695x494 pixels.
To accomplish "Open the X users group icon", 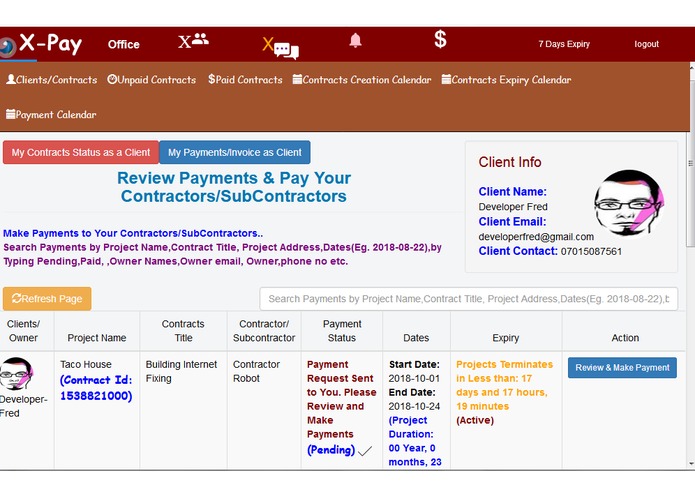I will (193, 41).
